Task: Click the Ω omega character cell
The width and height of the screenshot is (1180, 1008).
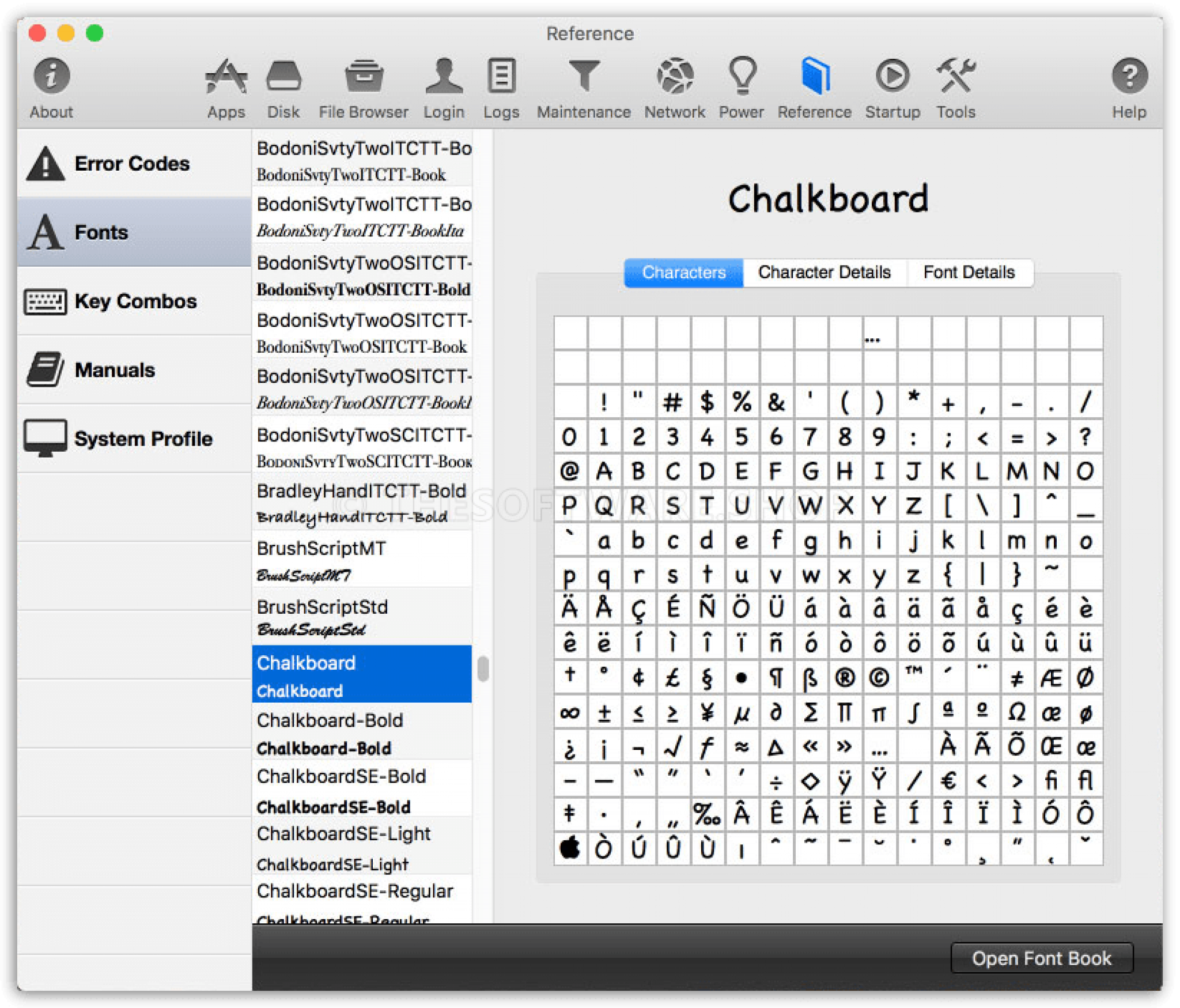Action: (1017, 712)
